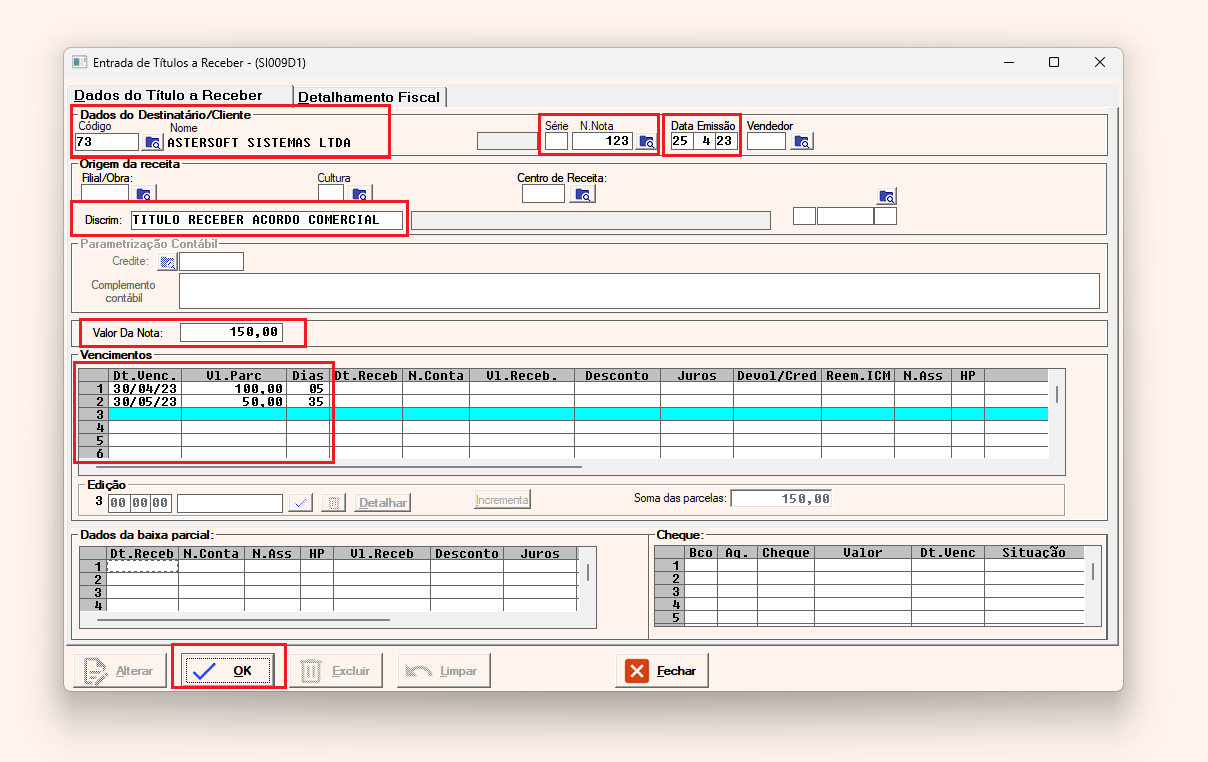Viewport: 1208px width, 762px height.
Task: Select first Dt.Receb cell in Dados da baixa parcial
Action: coord(142,566)
